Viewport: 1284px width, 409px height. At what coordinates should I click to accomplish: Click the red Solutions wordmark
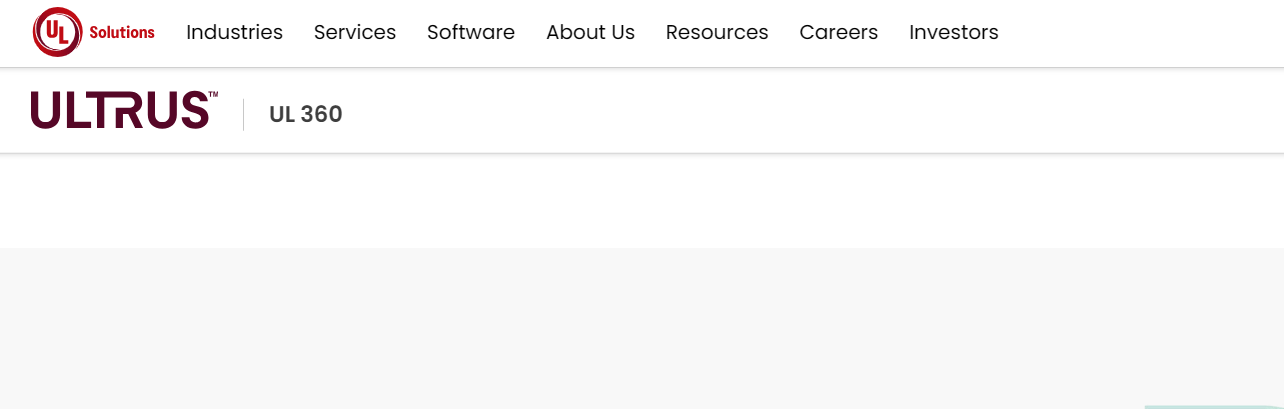[122, 32]
